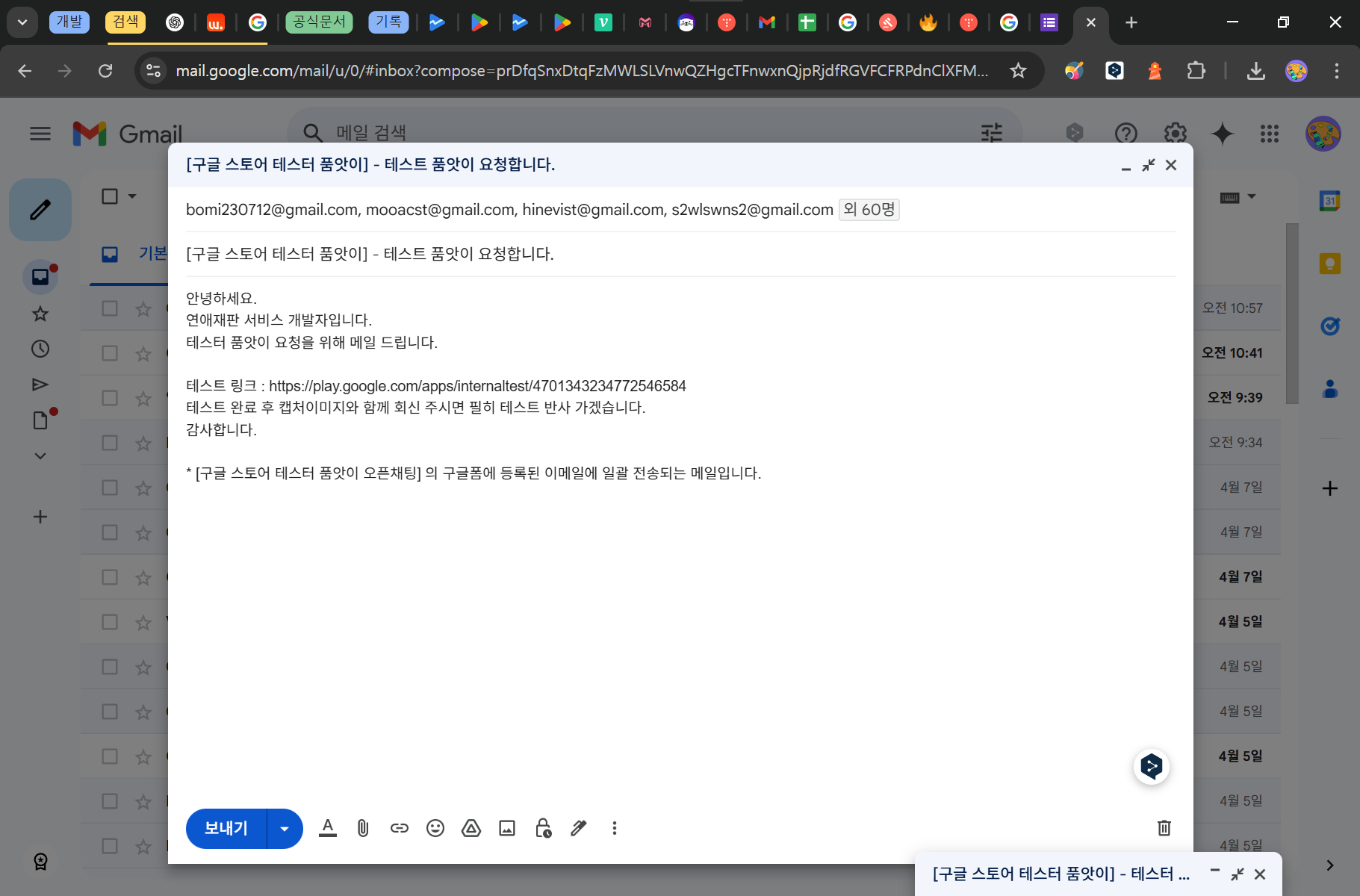Viewport: 1360px width, 896px height.
Task: Select the email row dated 오전 10:57
Action: pos(110,308)
